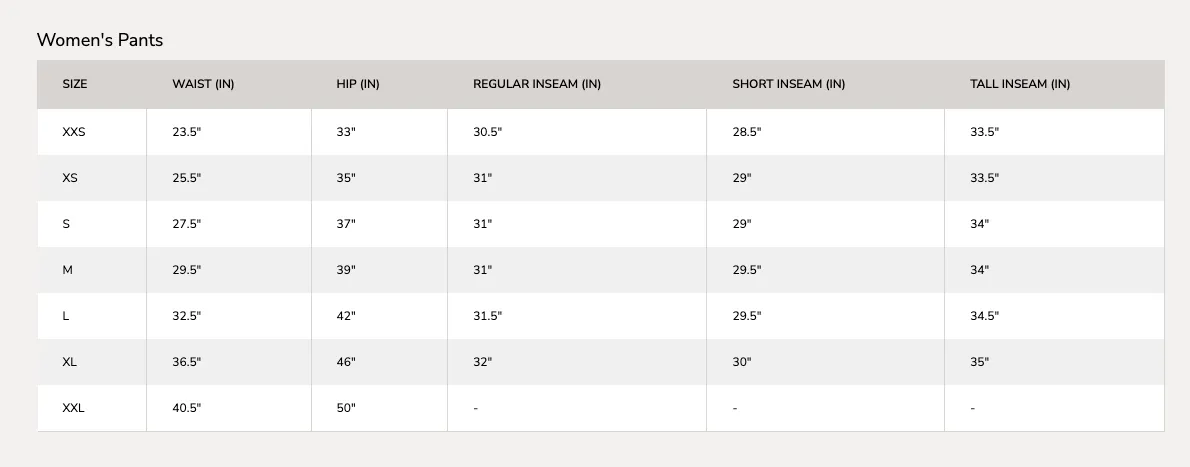Click the 40.5" waist value
The width and height of the screenshot is (1190, 467).
(186, 408)
